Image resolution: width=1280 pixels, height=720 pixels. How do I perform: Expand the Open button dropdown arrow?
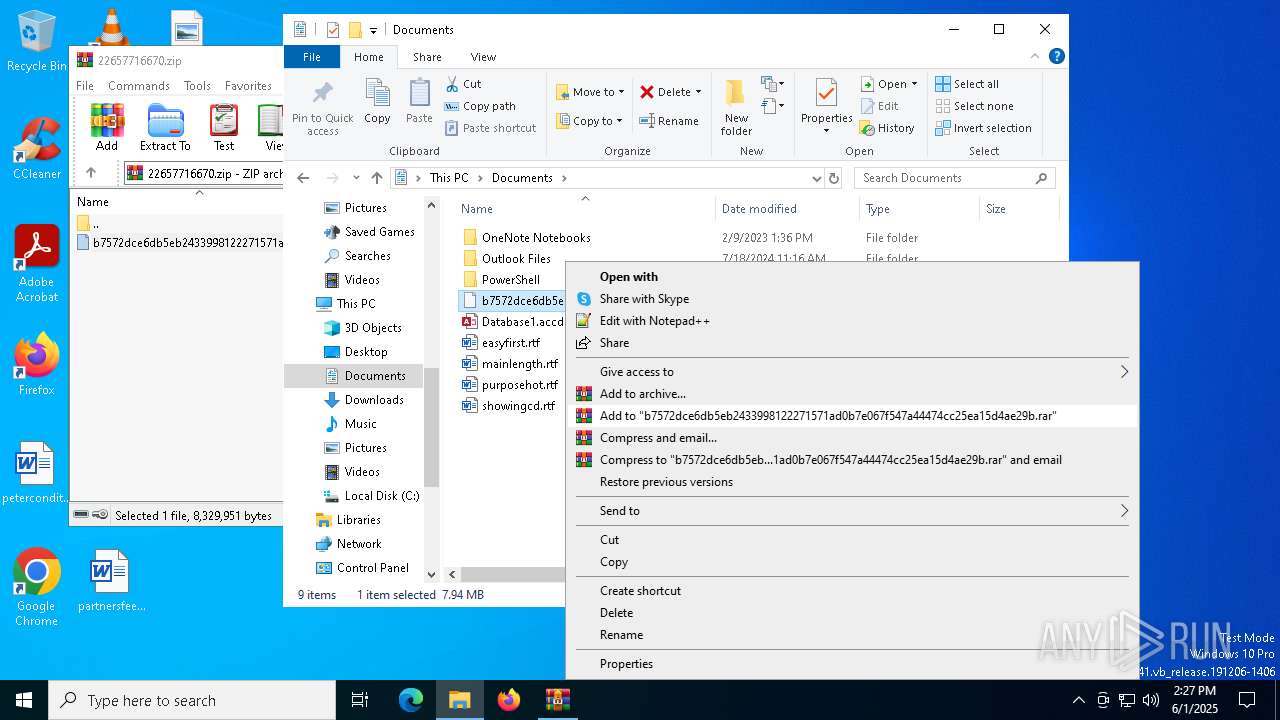pyautogui.click(x=914, y=84)
